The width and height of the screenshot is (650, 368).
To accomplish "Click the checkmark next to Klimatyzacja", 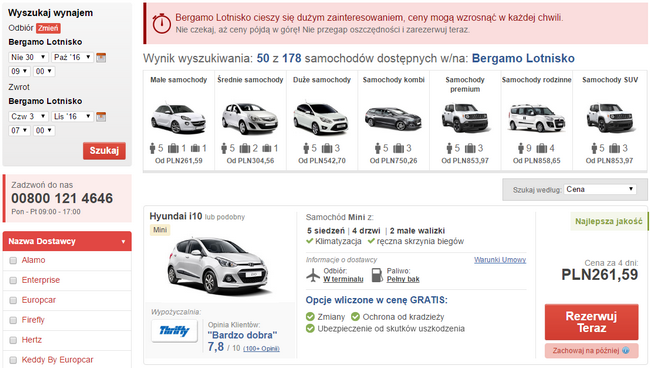I will click(x=309, y=241).
